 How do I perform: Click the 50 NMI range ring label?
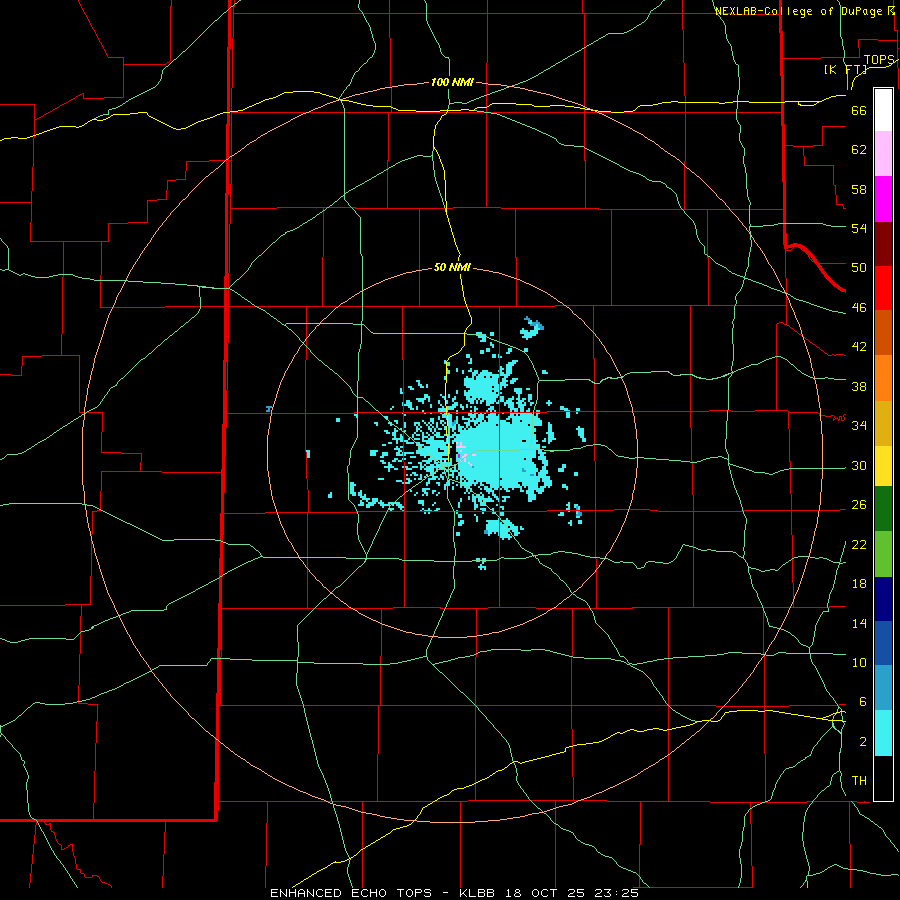click(452, 267)
